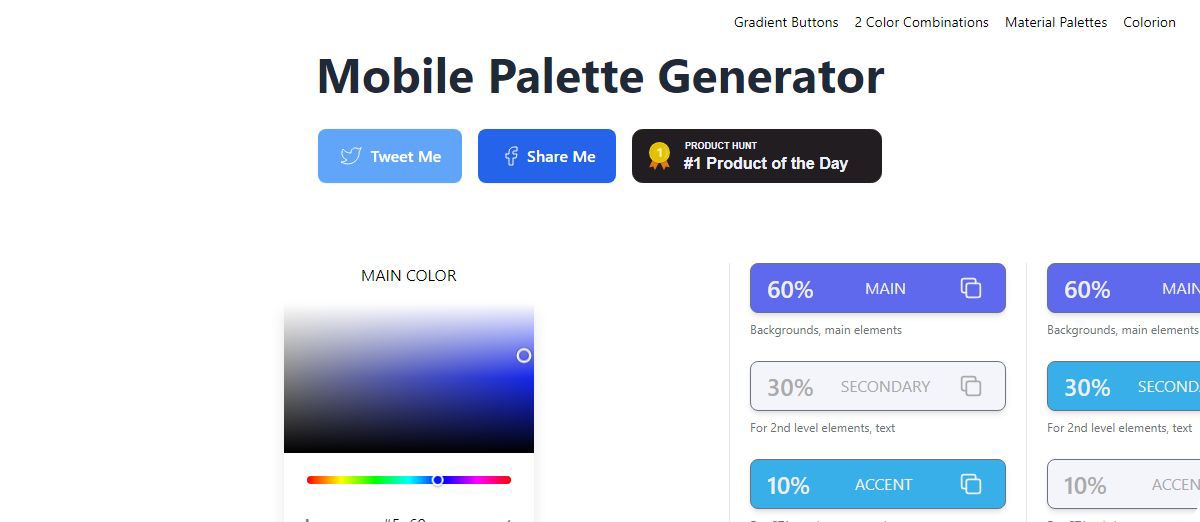The image size is (1200, 522).
Task: Click the Tweet Me button
Action: click(x=390, y=156)
